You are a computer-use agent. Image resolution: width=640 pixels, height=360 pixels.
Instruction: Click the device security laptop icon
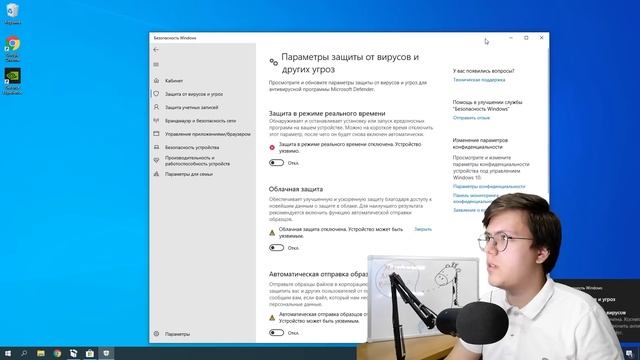[156, 147]
